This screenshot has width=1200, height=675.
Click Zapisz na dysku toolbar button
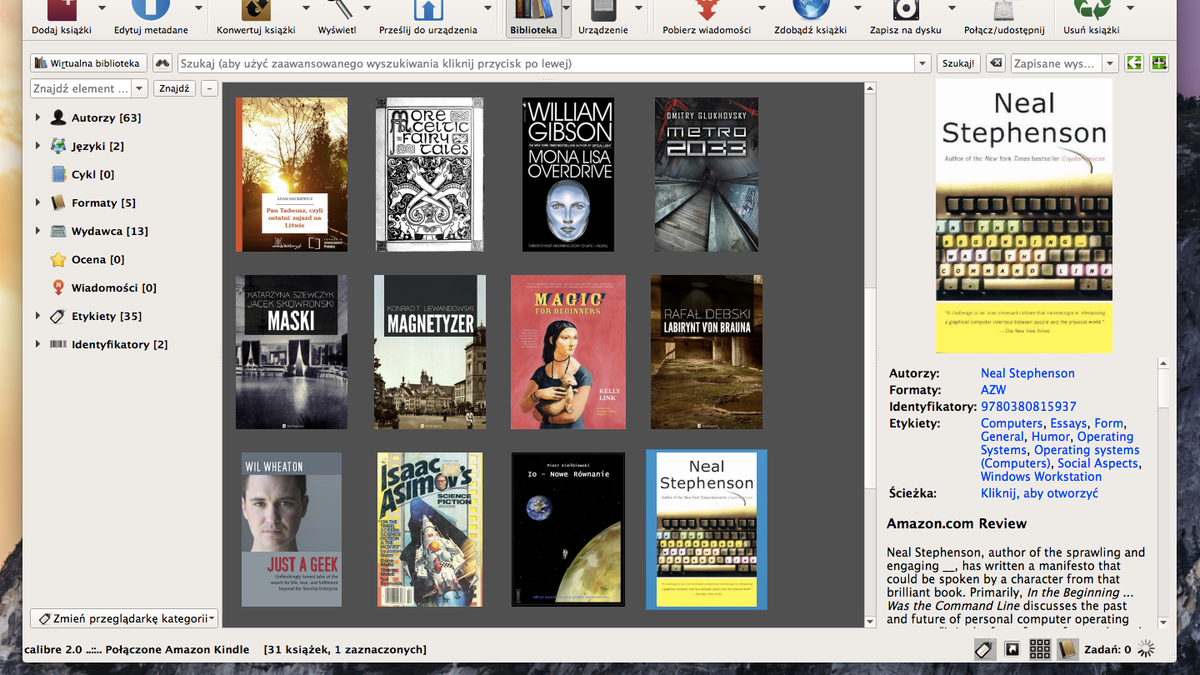906,20
